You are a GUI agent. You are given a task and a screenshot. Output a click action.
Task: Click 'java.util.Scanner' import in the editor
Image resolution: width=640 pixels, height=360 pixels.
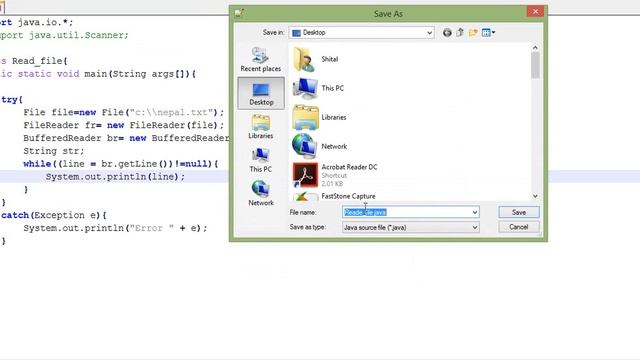click(76, 35)
